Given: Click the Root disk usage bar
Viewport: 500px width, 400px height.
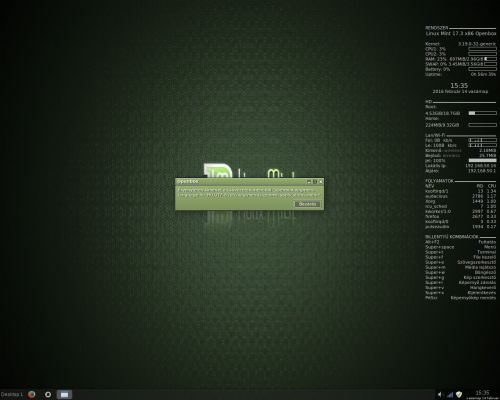Looking at the screenshot, I should 482,113.
